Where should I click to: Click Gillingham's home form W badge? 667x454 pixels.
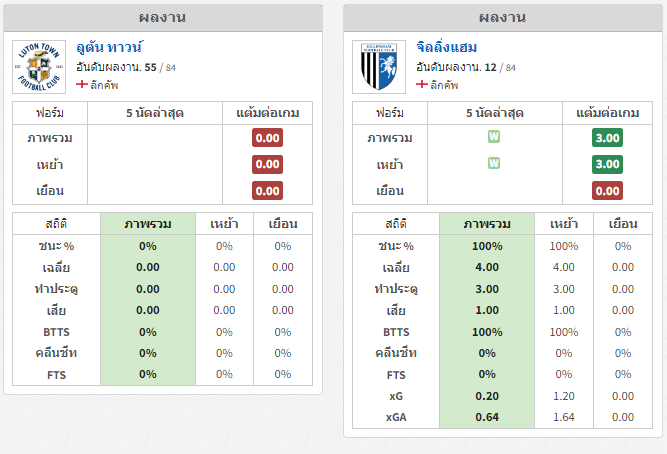[x=493, y=163]
